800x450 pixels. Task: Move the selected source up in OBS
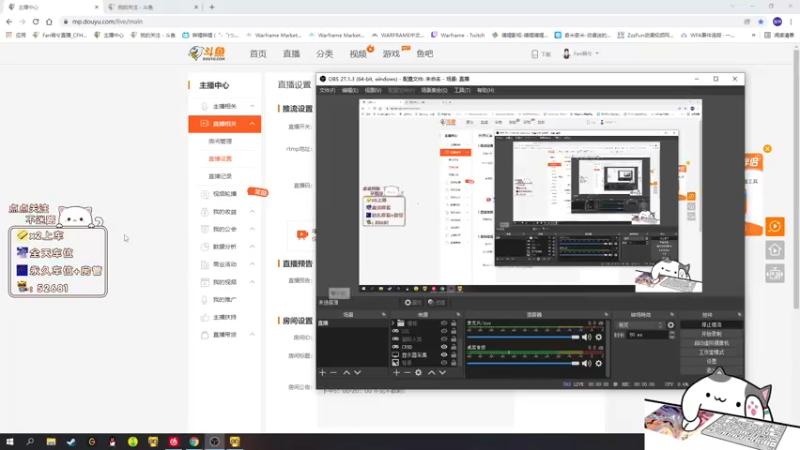pyautogui.click(x=432, y=372)
